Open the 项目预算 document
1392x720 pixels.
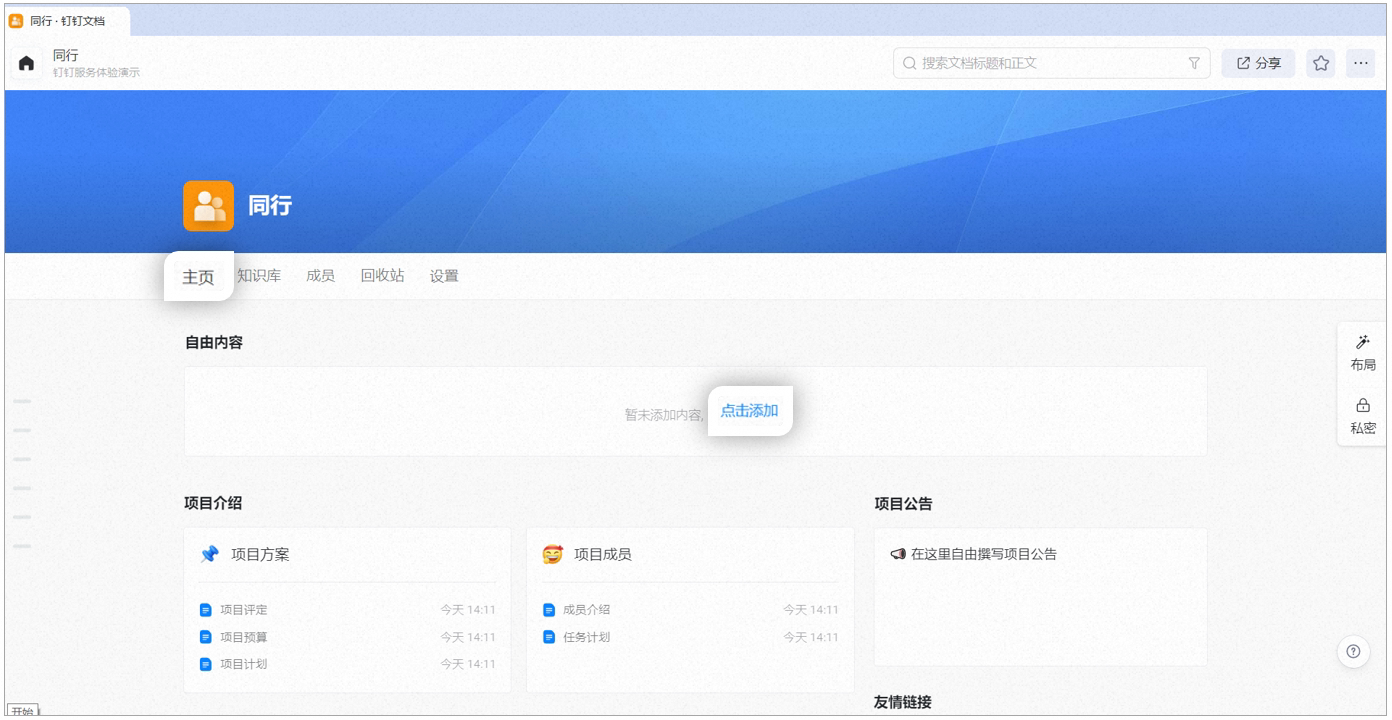click(243, 637)
